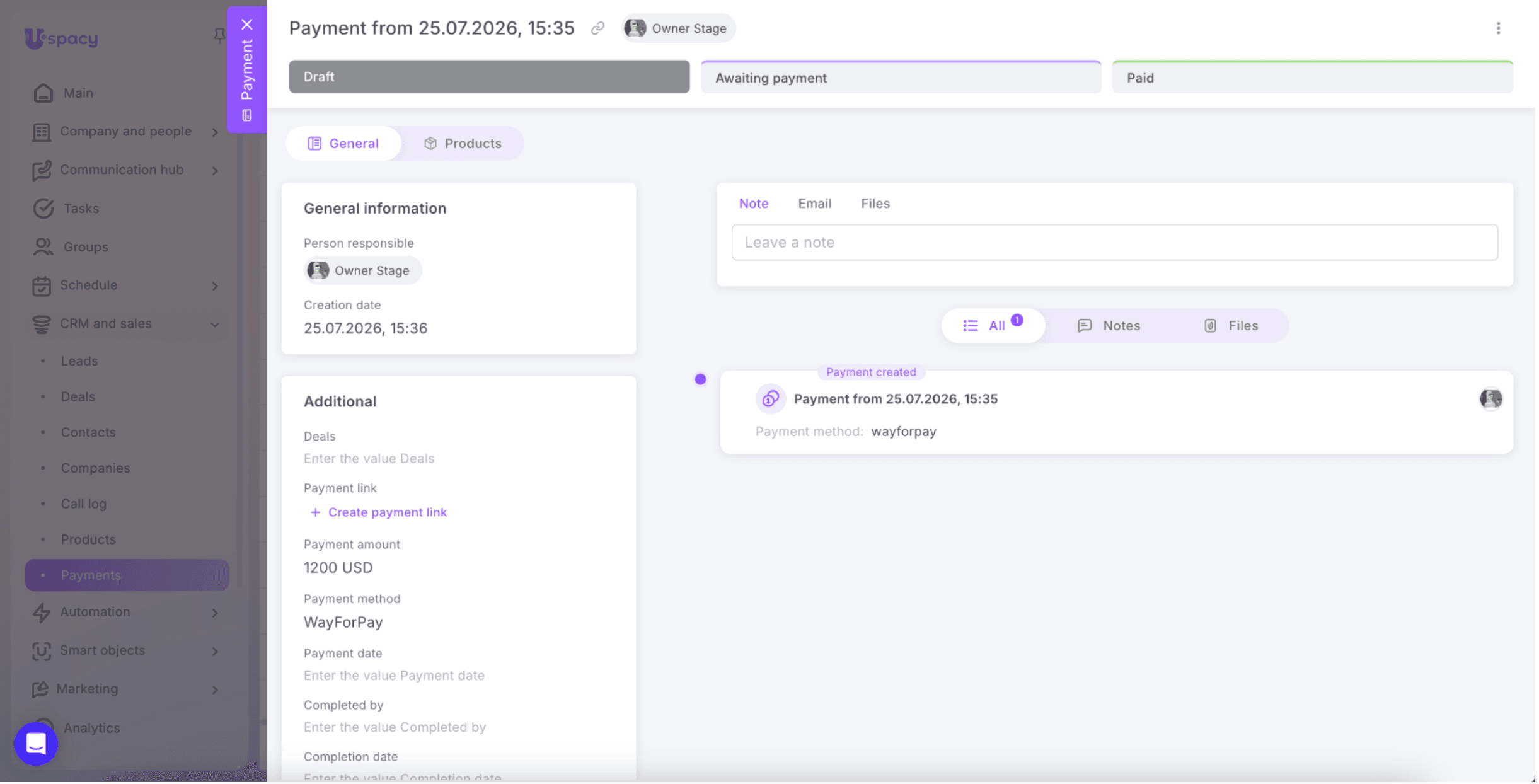Click the Smart objects icon

(x=42, y=651)
